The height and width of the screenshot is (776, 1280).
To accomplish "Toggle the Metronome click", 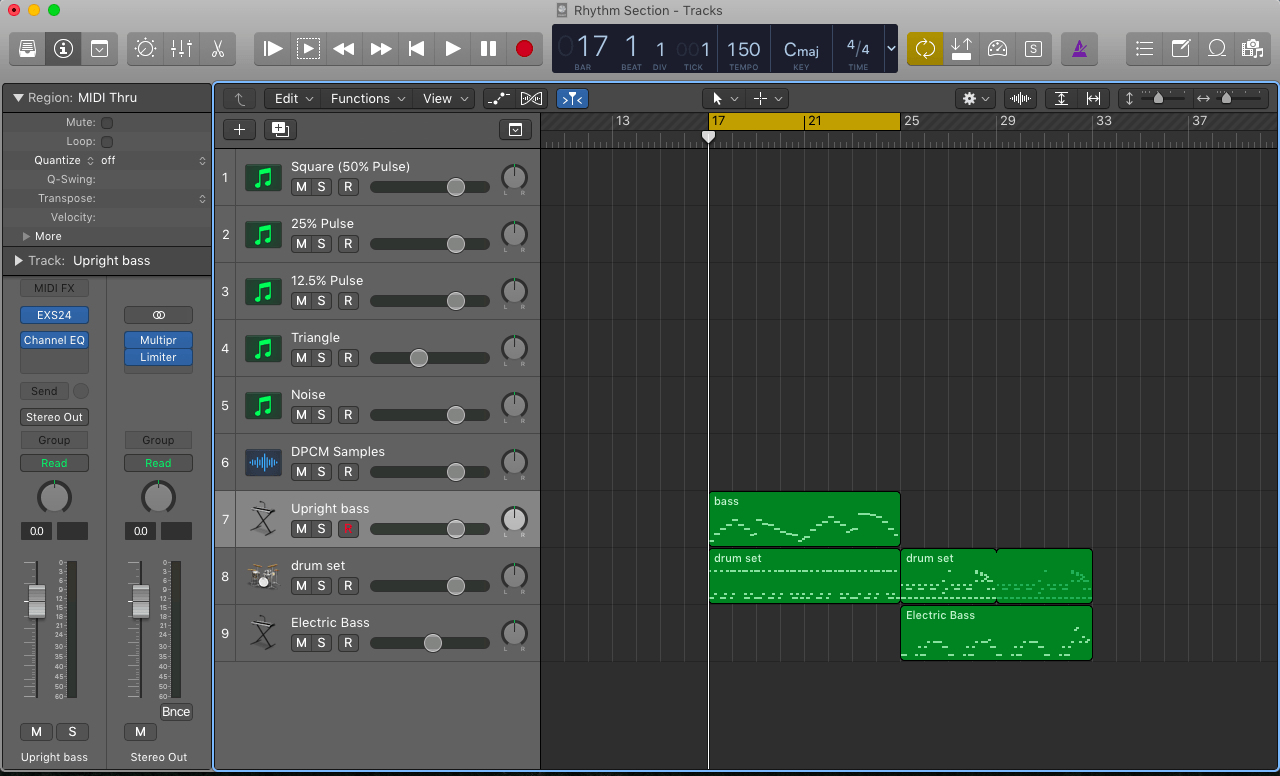I will point(1079,48).
